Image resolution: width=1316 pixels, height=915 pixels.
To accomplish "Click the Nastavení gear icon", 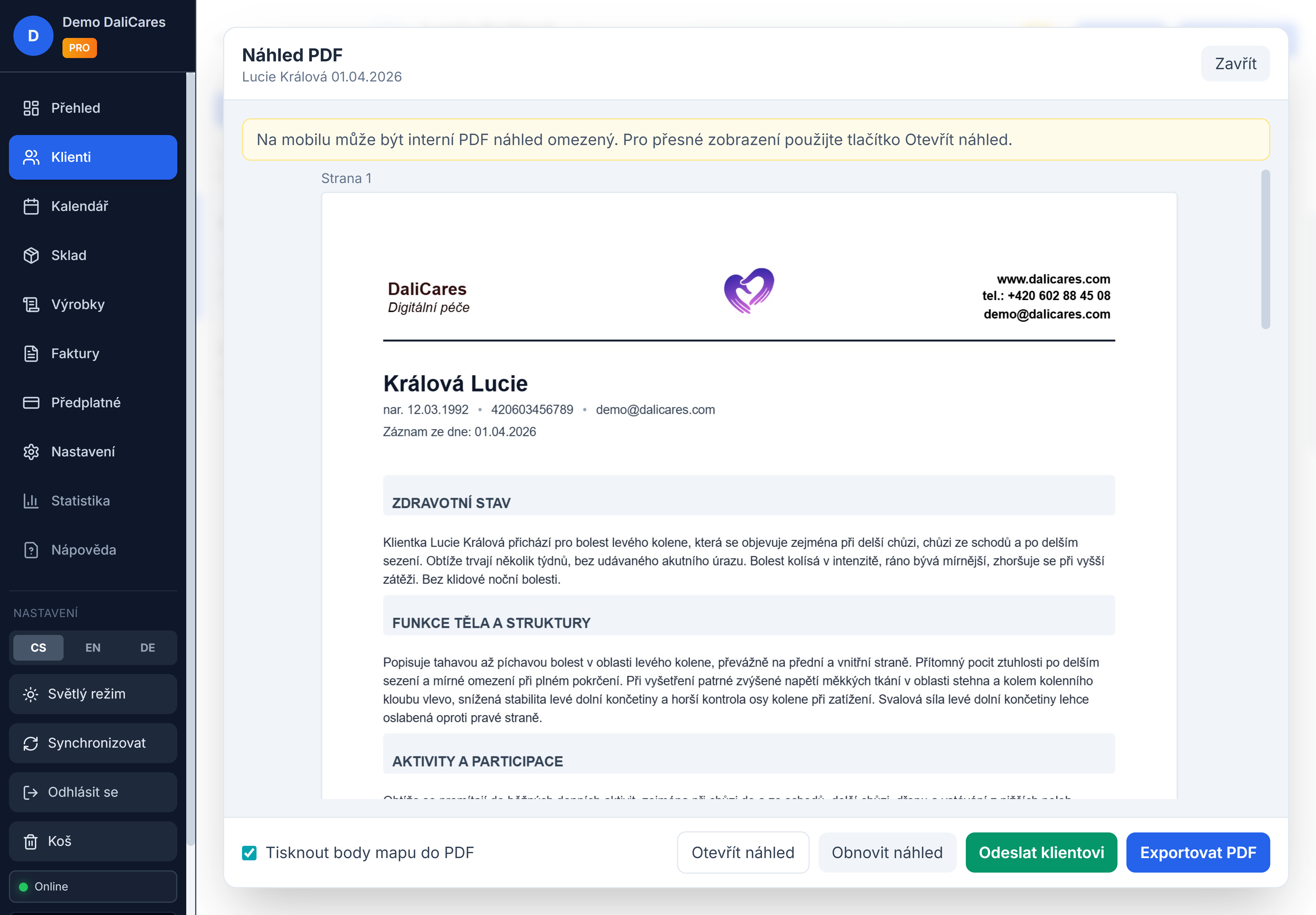I will point(31,452).
